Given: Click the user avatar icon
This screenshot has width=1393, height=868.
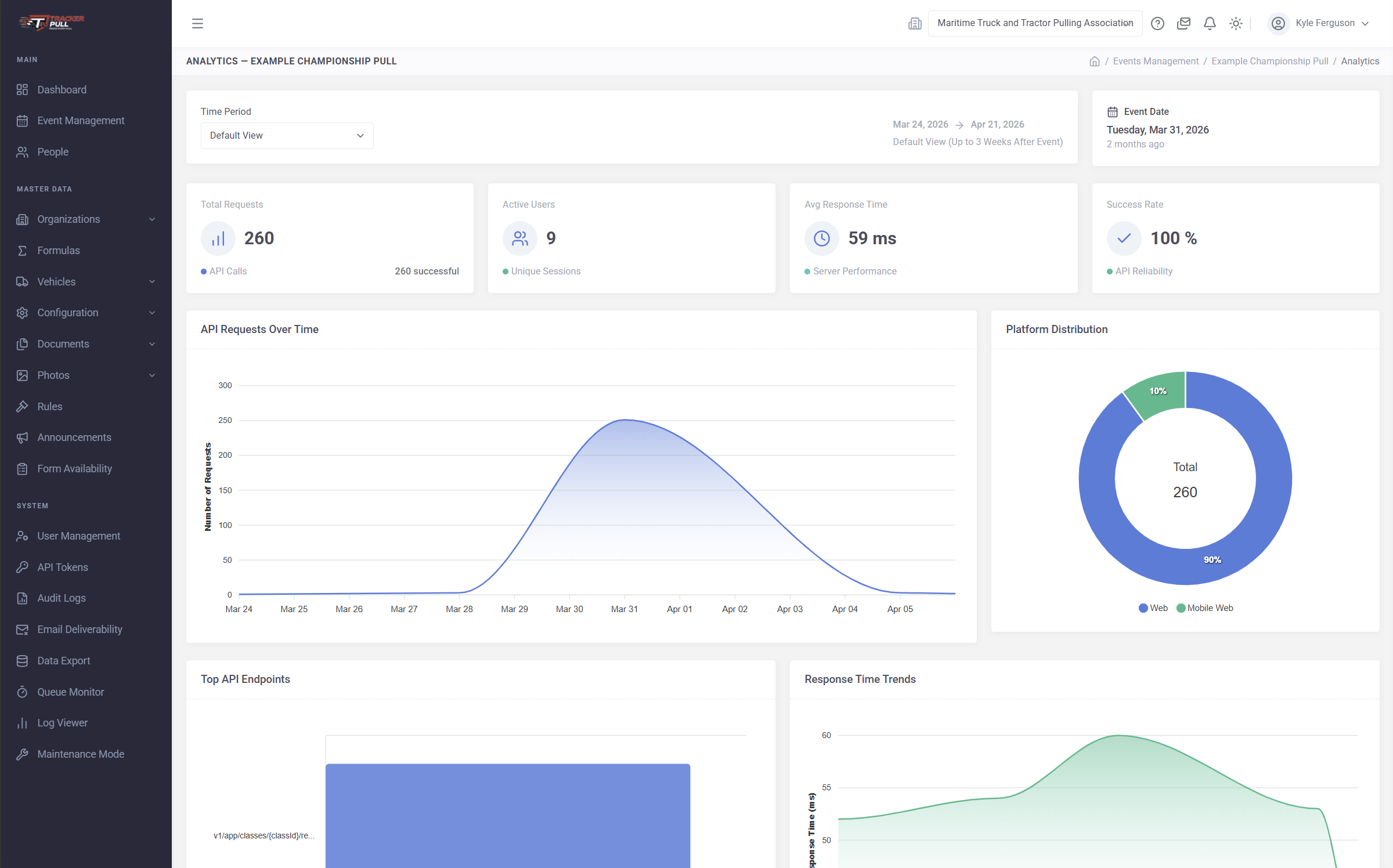Looking at the screenshot, I should click(x=1278, y=23).
